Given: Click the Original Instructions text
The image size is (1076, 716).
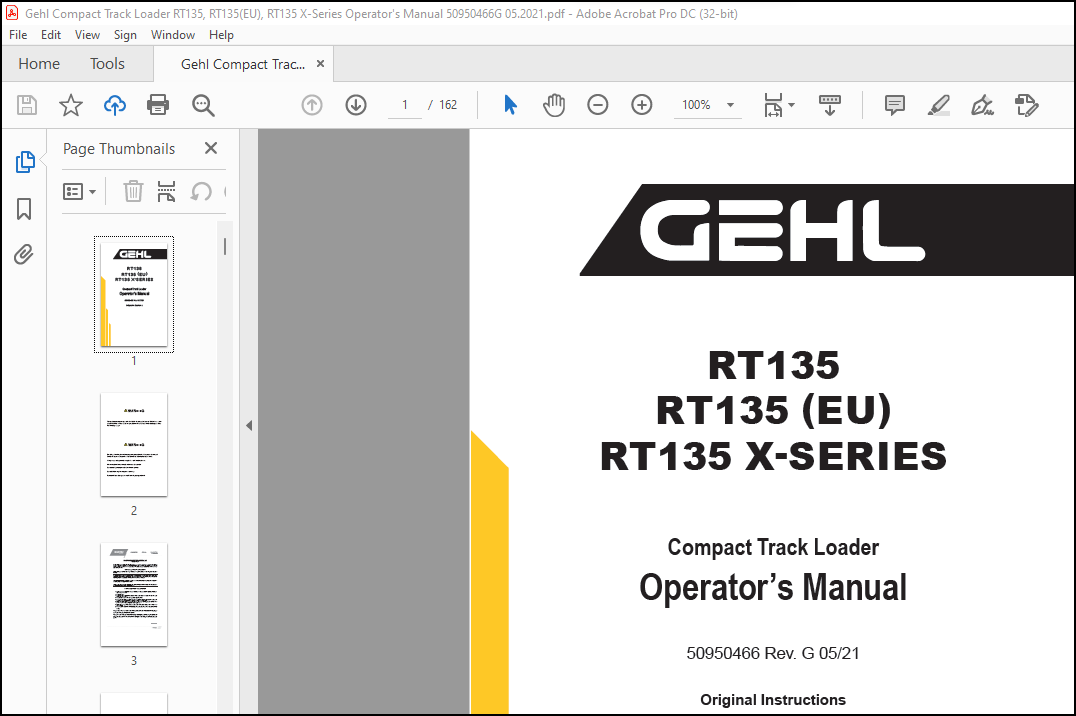Looking at the screenshot, I should pyautogui.click(x=773, y=700).
